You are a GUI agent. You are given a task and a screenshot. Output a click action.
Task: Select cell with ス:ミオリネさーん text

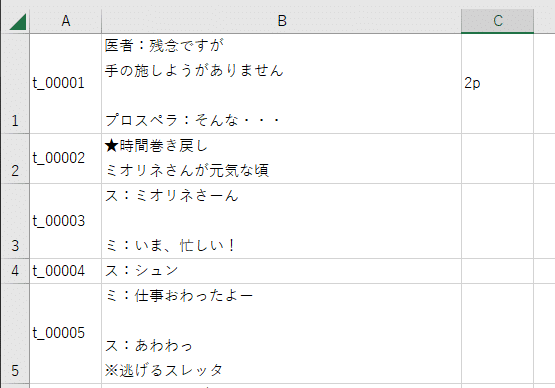[281, 221]
